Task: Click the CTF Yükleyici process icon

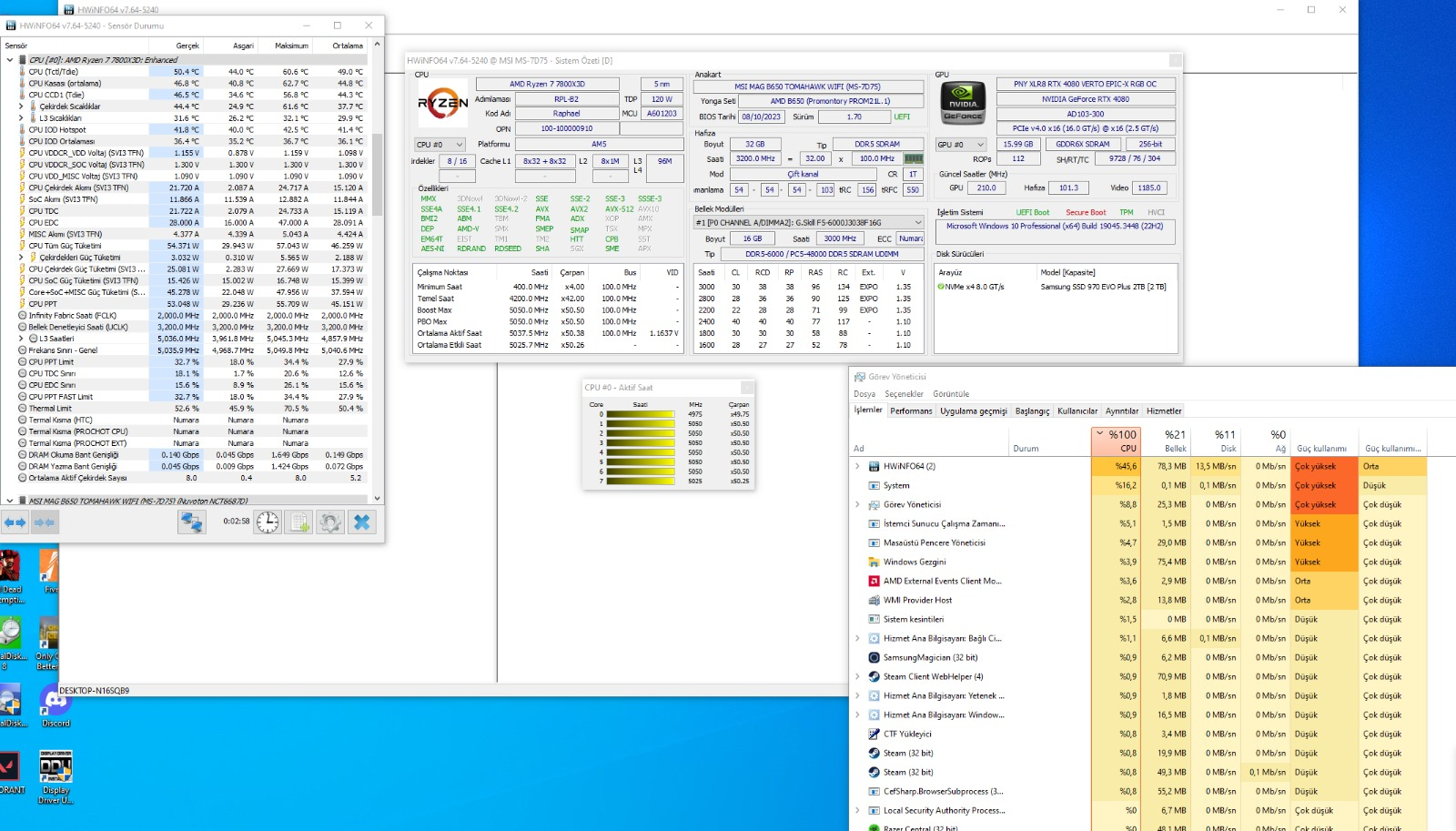Action: 874,734
